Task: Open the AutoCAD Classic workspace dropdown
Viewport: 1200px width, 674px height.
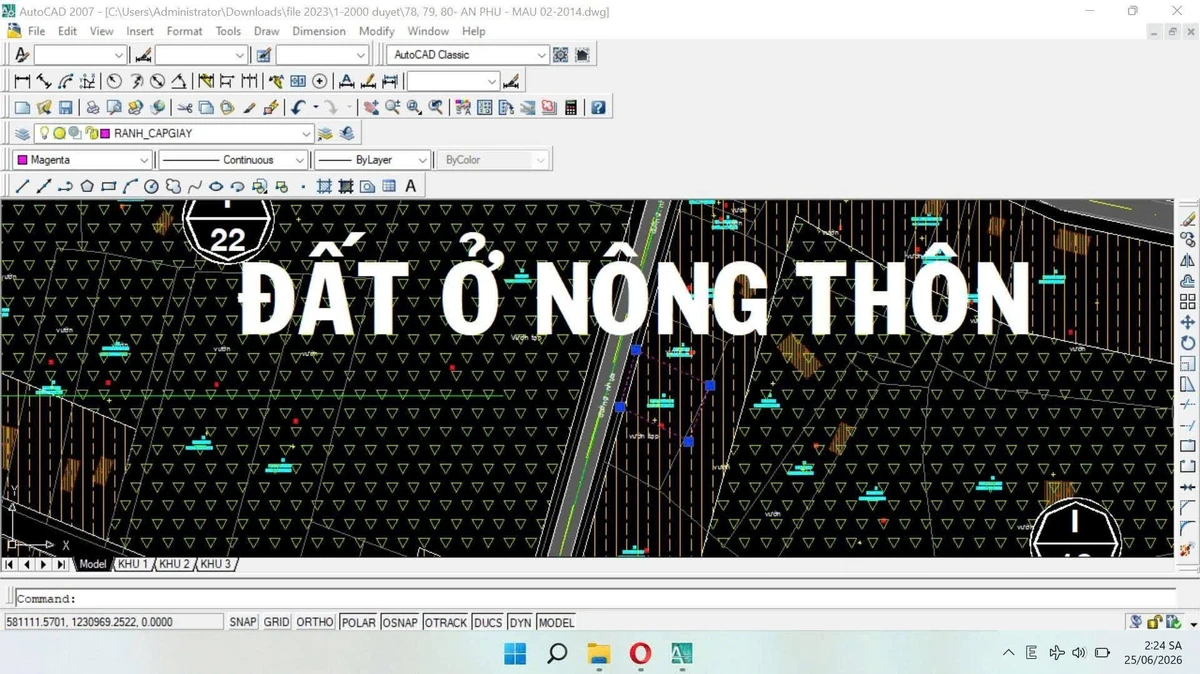Action: [469, 55]
